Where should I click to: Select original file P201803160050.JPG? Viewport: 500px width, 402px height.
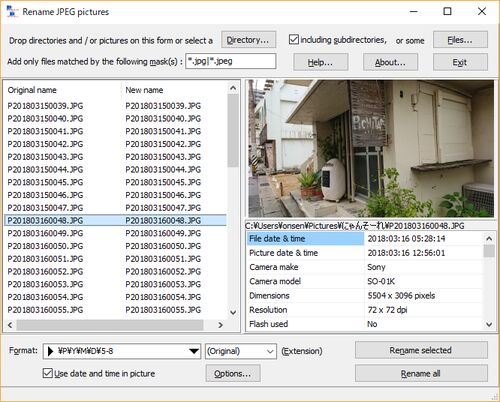(45, 246)
